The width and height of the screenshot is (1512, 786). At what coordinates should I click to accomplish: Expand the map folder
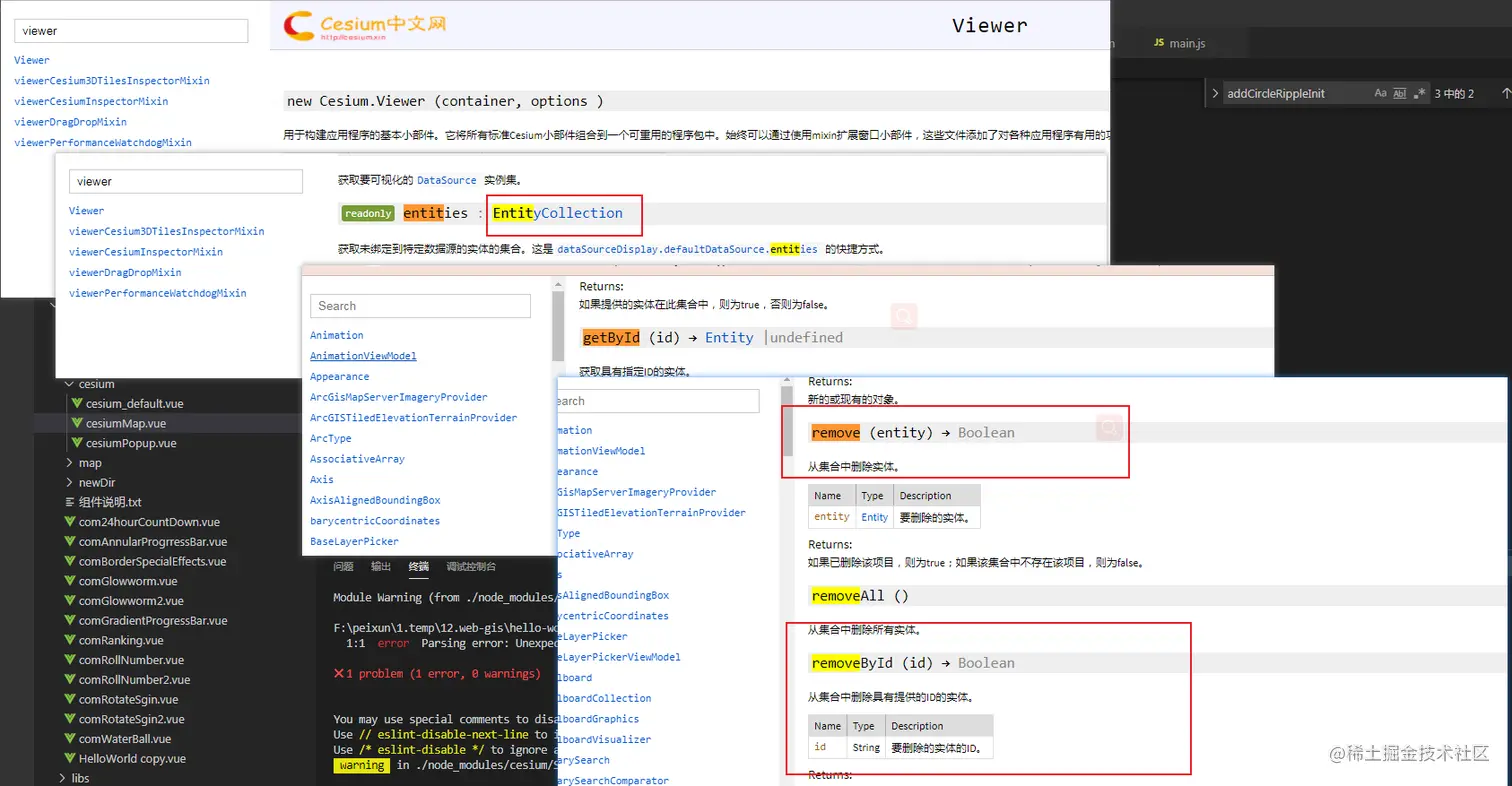point(69,463)
